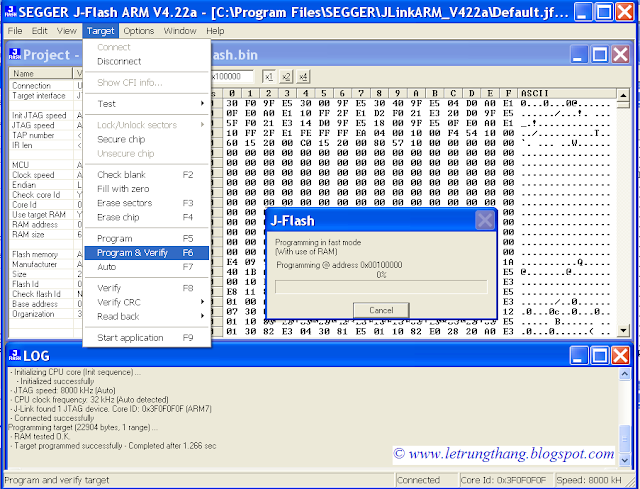
Task: Click the programming progress bar
Action: 381,287
